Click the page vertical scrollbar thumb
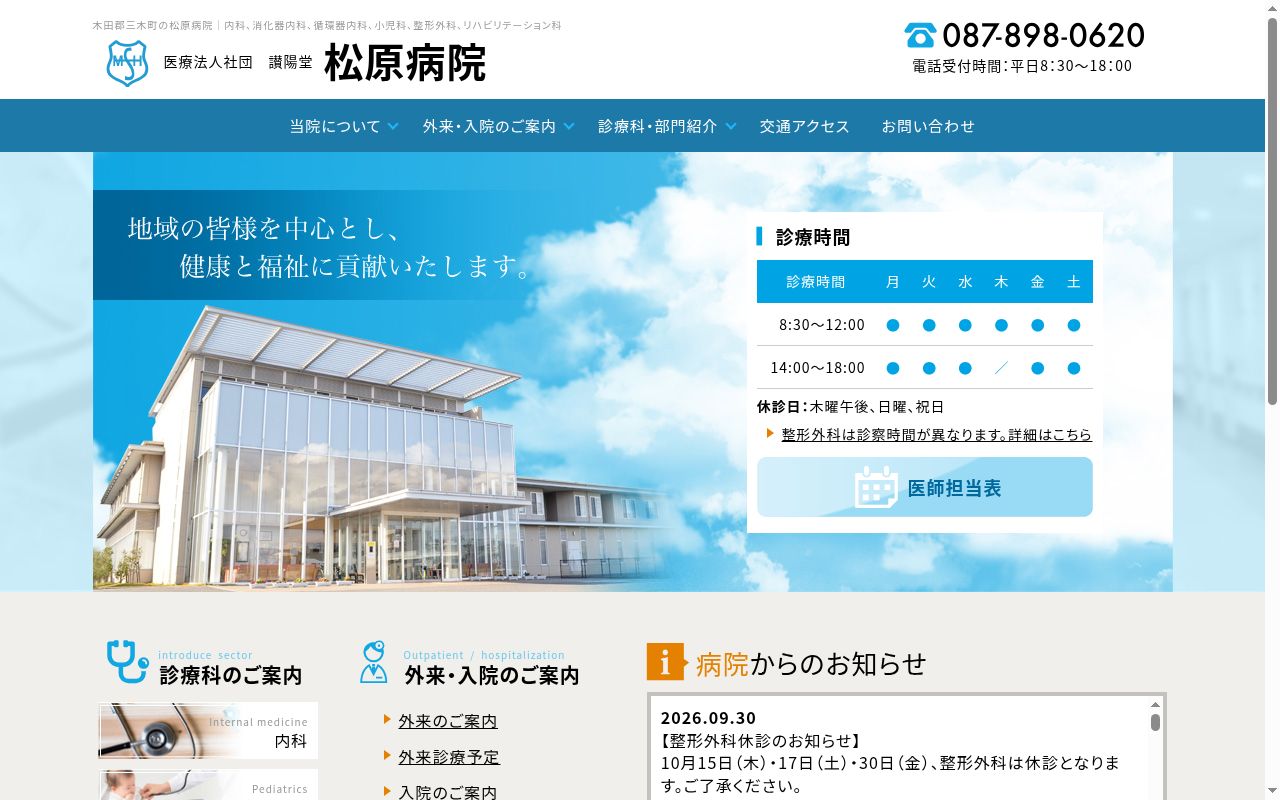The height and width of the screenshot is (800, 1280). (x=1272, y=210)
